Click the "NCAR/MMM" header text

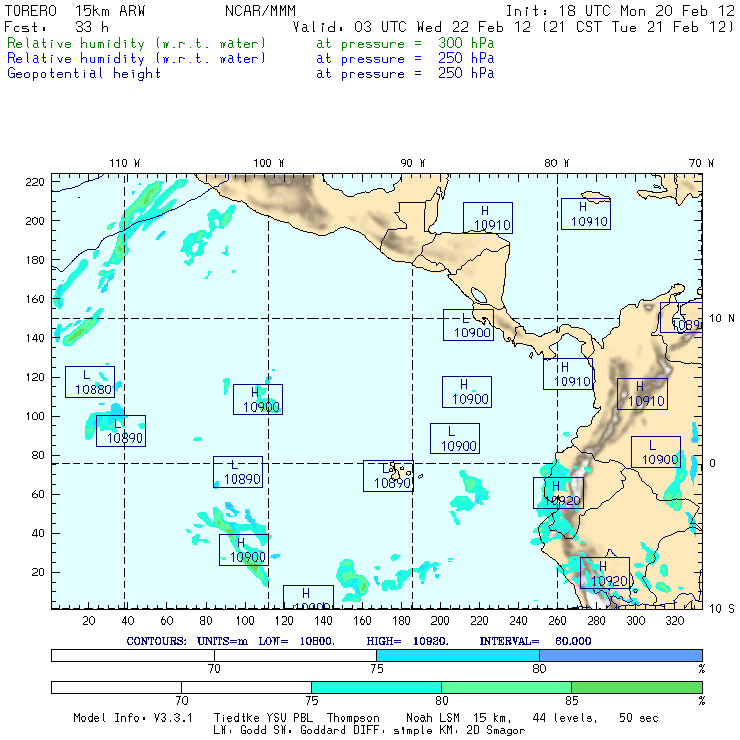[261, 11]
